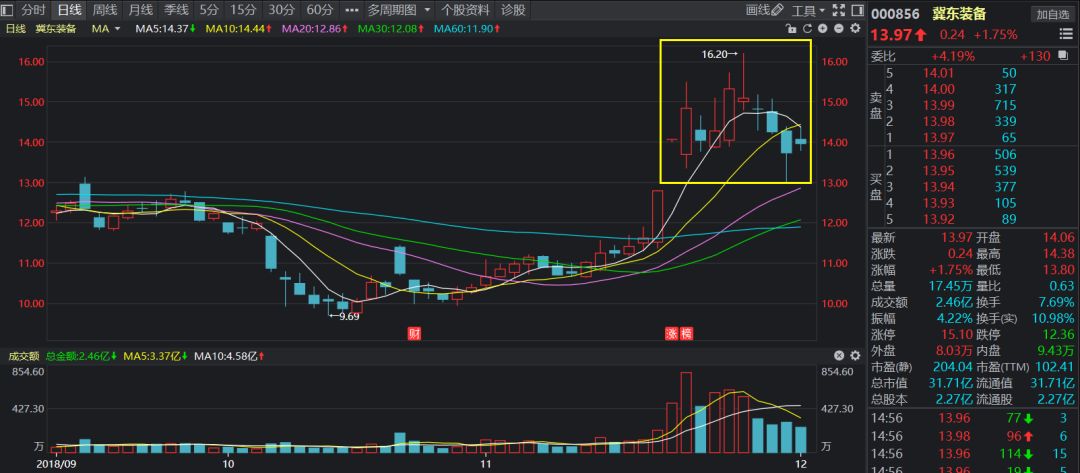
Task: Select the 日线 daily chart tab
Action: pyautogui.click(x=70, y=10)
